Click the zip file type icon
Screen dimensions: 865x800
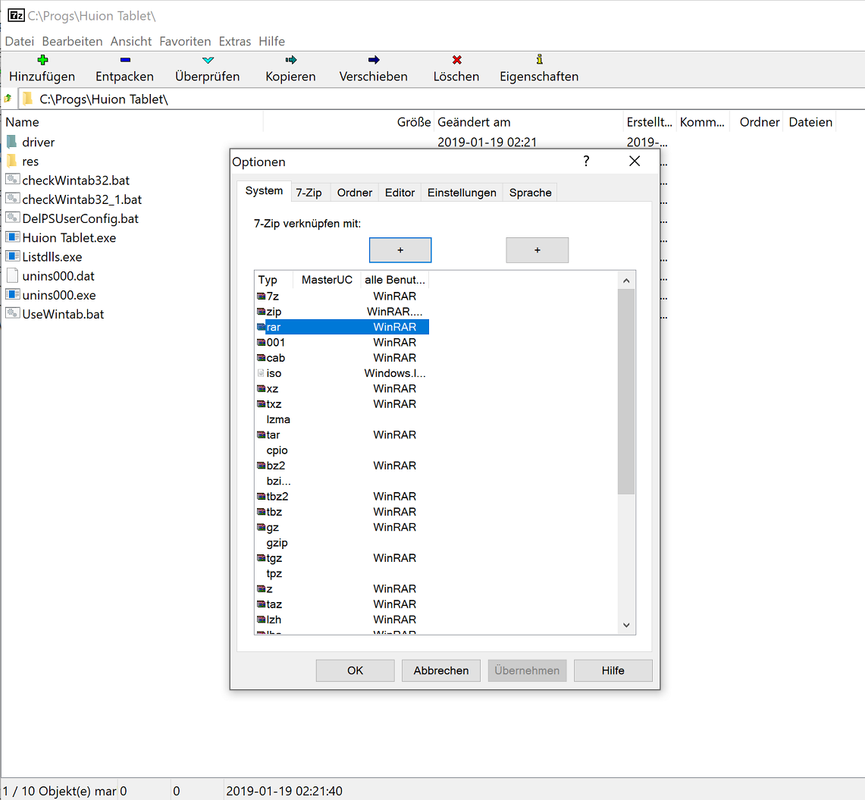click(261, 312)
